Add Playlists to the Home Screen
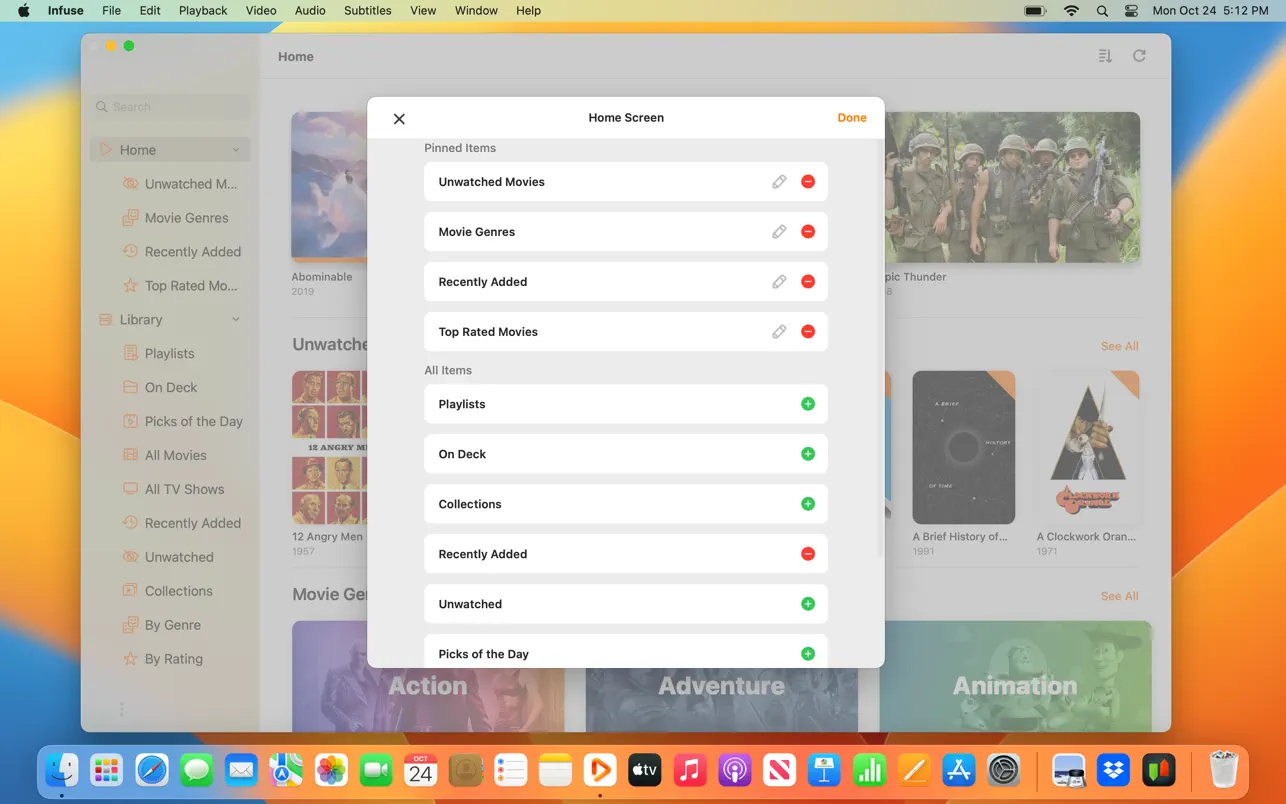 click(807, 403)
